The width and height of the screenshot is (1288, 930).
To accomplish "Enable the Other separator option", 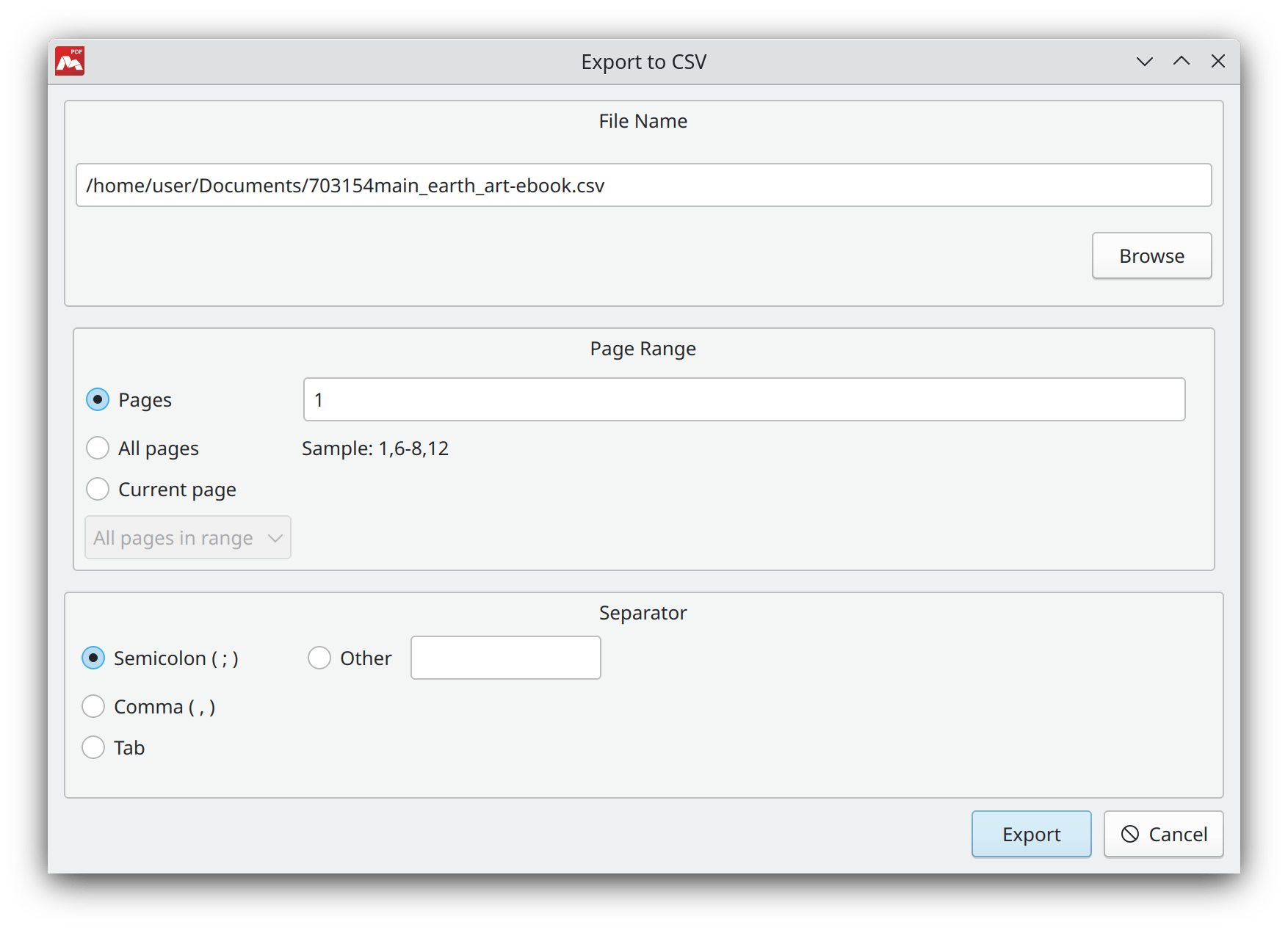I will pos(319,658).
